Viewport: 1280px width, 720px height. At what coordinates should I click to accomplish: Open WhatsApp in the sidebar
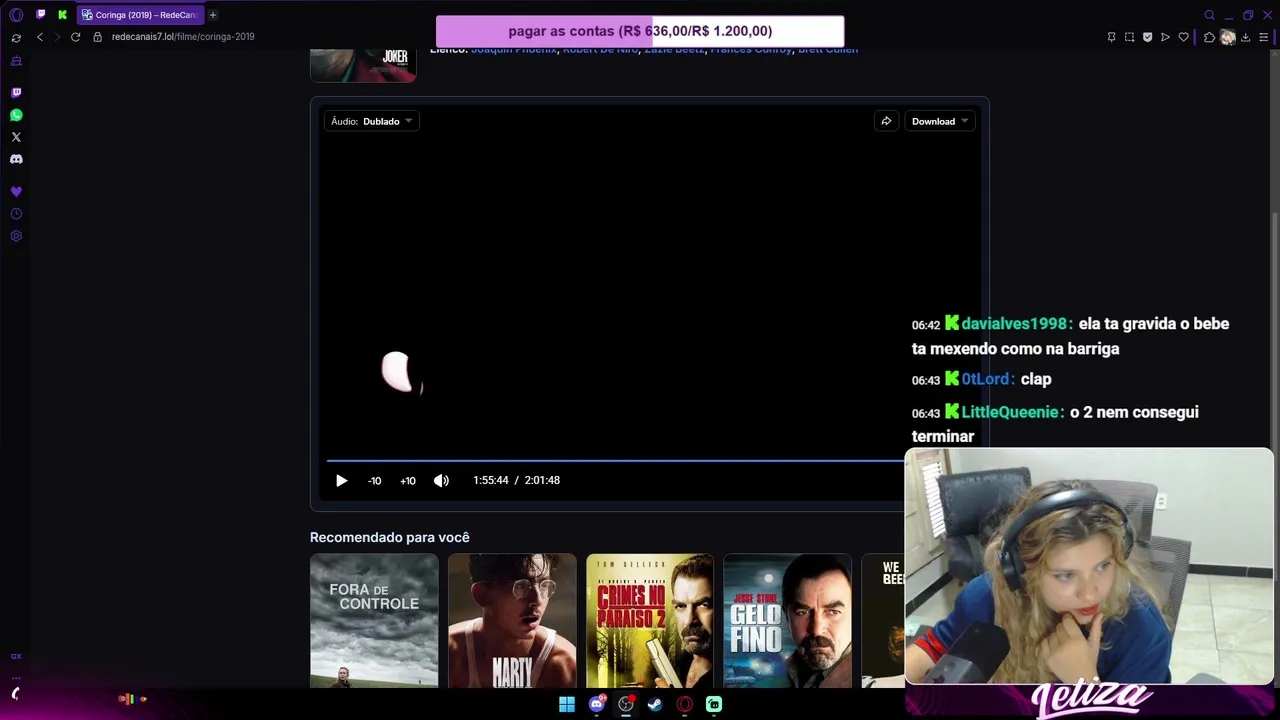click(x=16, y=115)
